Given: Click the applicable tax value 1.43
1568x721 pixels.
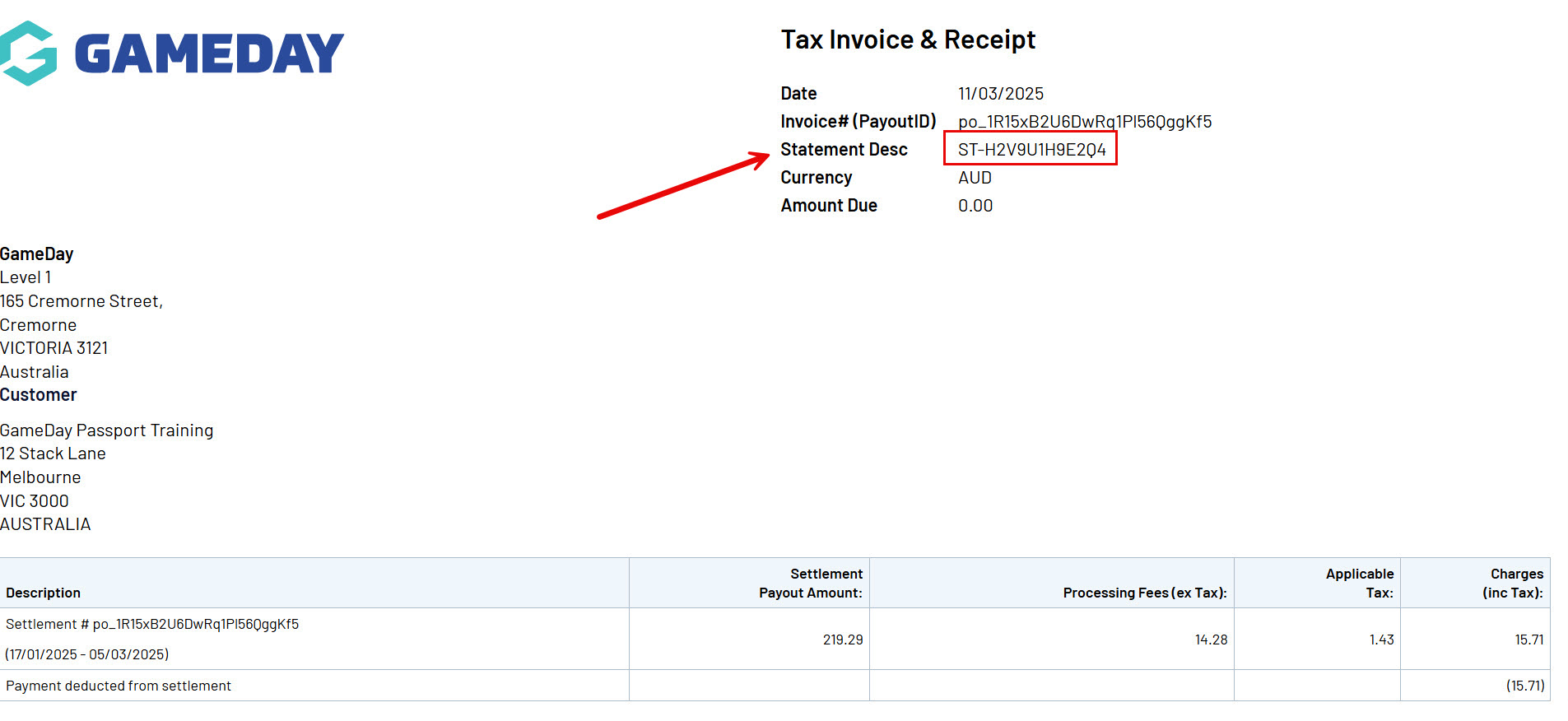Looking at the screenshot, I should click(1382, 640).
